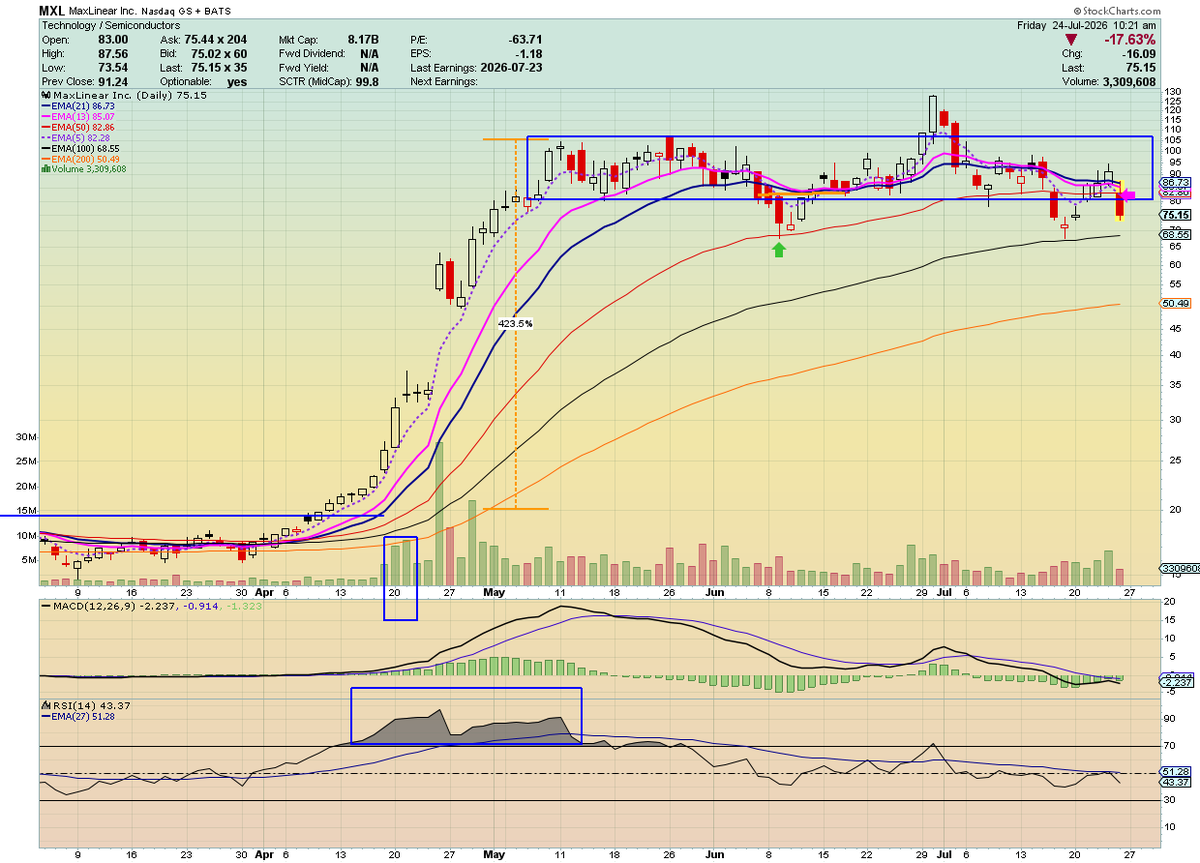The height and width of the screenshot is (863, 1200).
Task: Click the -17.63% percent change
Action: [x=1128, y=39]
